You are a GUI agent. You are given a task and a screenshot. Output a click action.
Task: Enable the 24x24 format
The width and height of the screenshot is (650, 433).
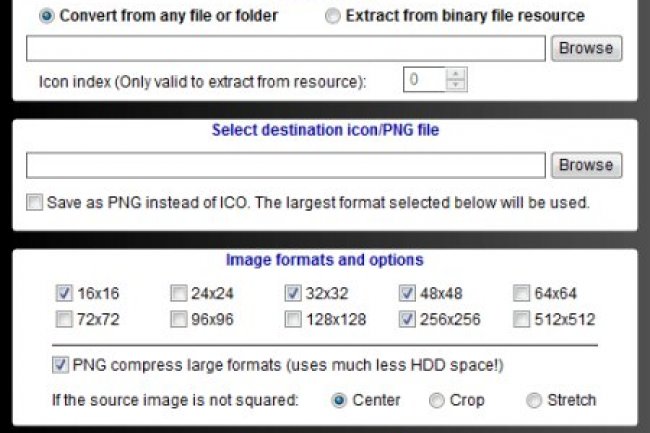(x=178, y=294)
